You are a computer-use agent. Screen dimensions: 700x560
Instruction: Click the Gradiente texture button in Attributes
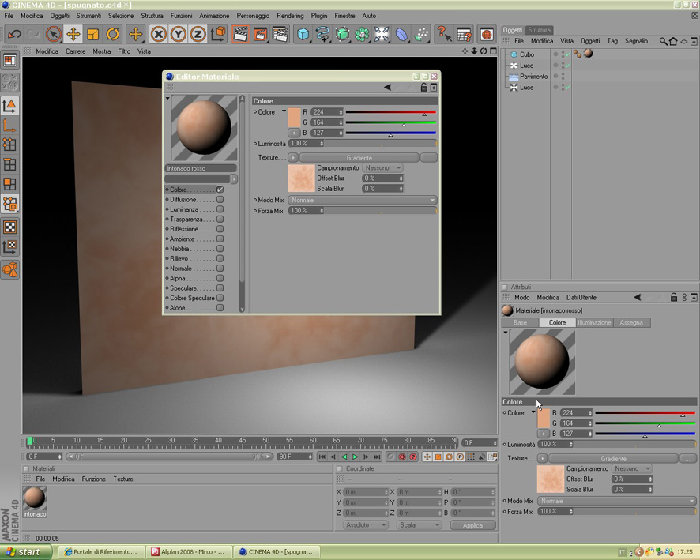tap(613, 458)
